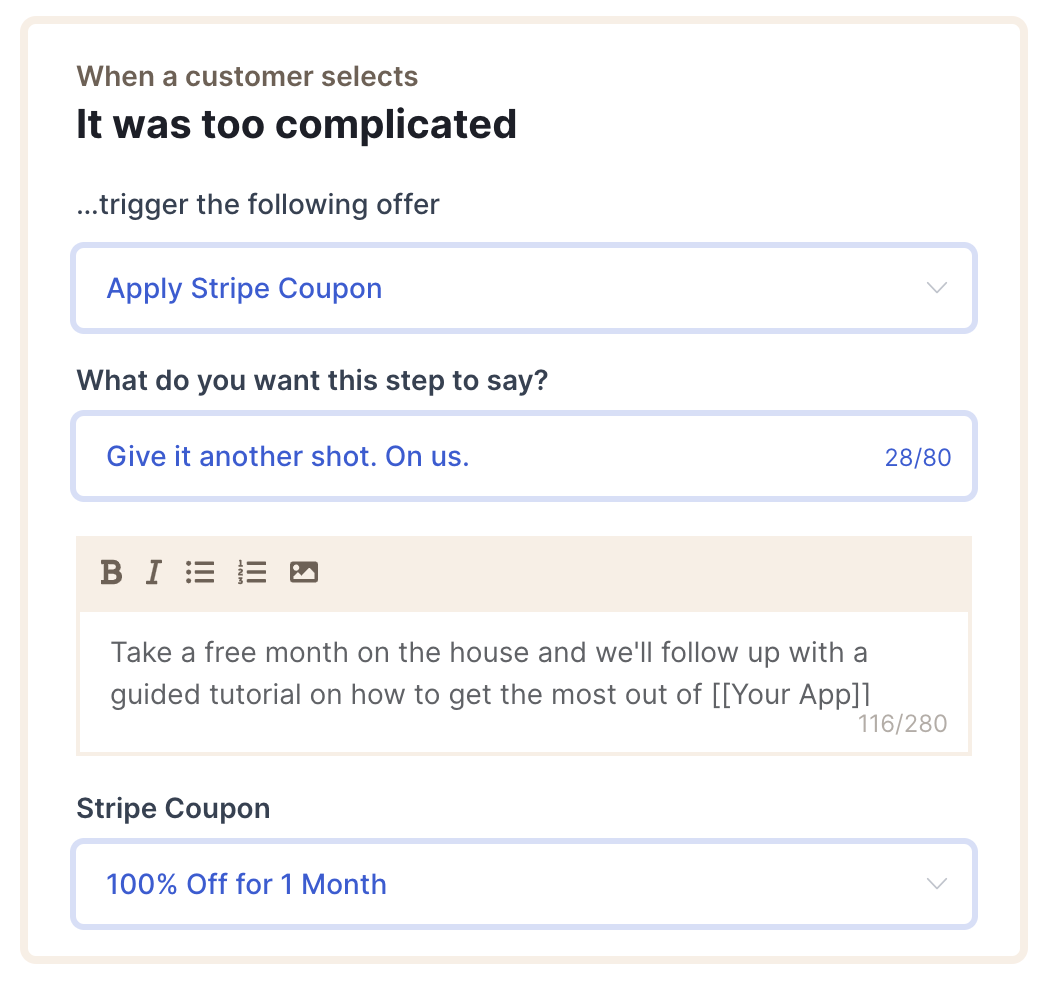Click the insert image icon in the toolbar
The image size is (1044, 990).
304,572
